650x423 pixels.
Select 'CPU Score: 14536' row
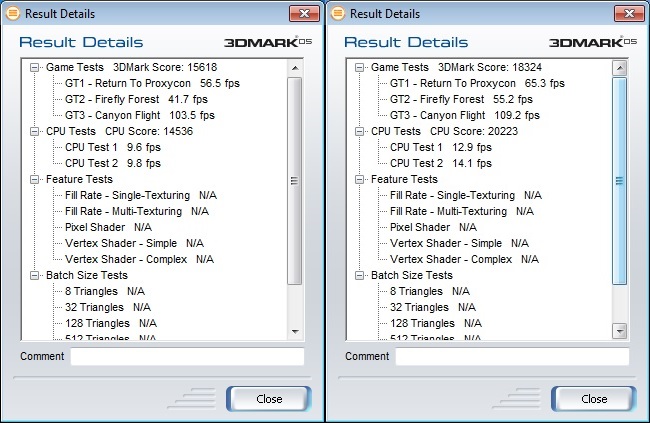119,131
